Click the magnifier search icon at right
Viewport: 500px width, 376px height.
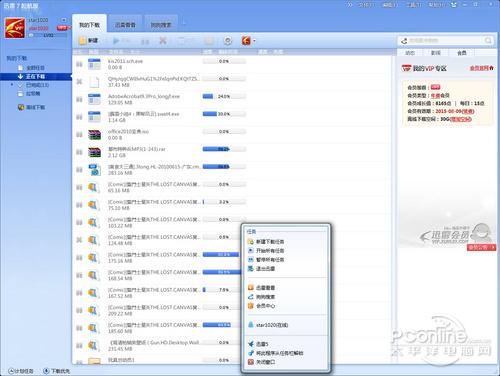tap(488, 41)
